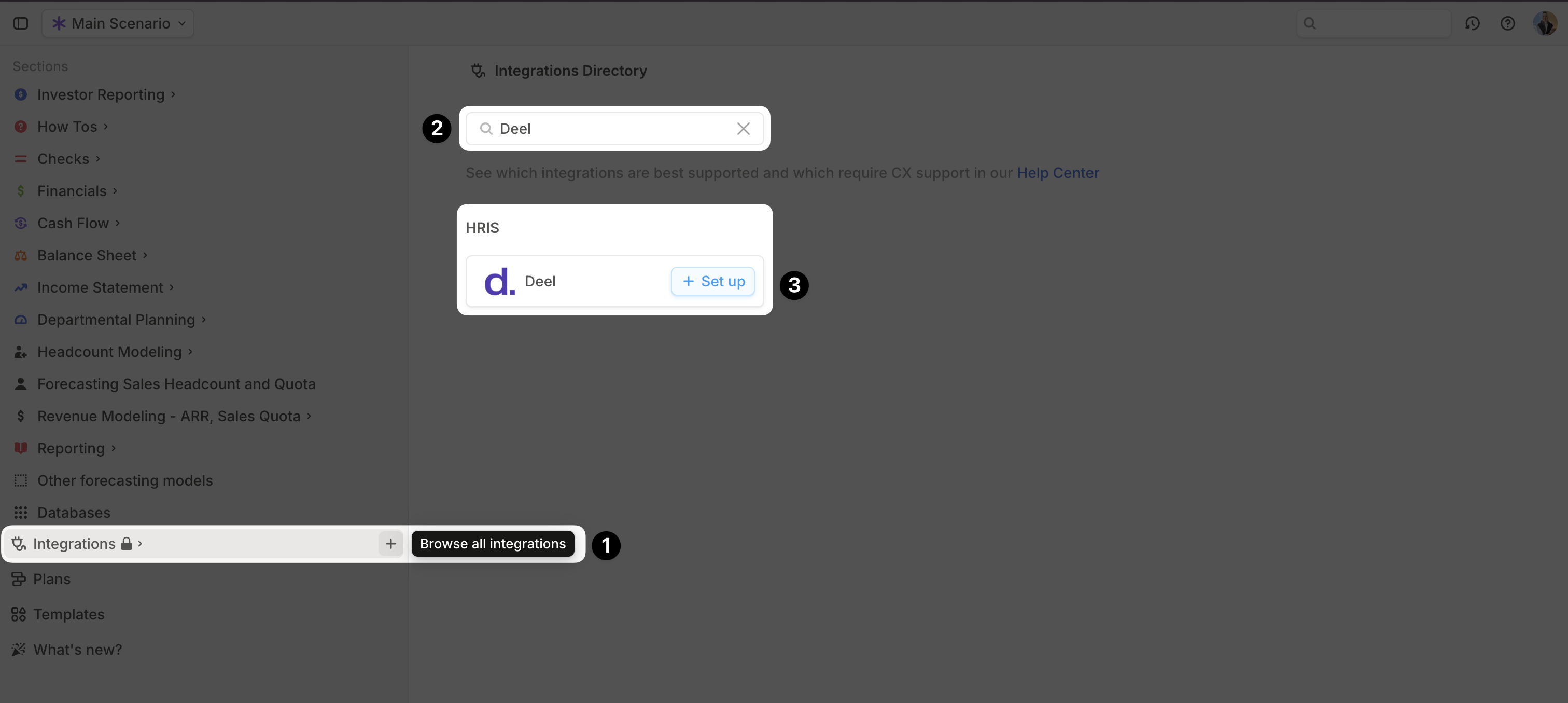1568x703 pixels.
Task: Open the version history icon
Action: point(1472,23)
